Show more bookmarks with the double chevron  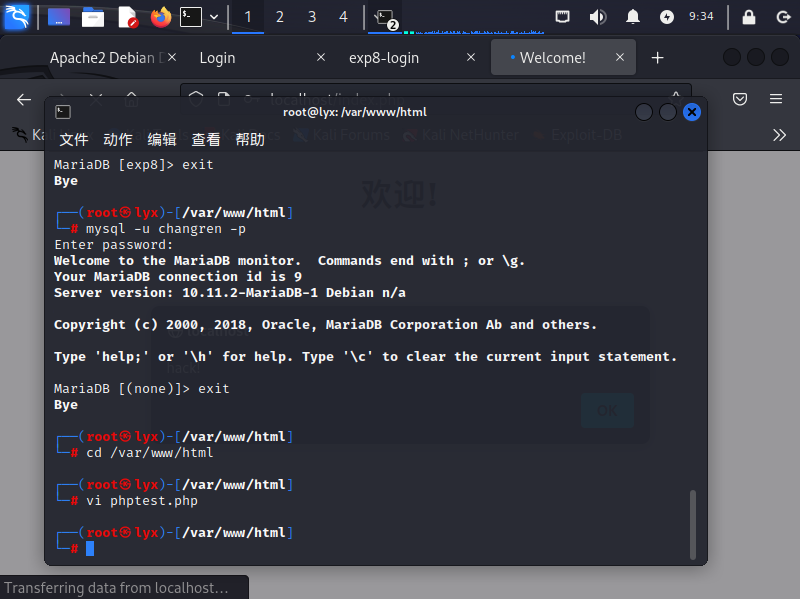[x=779, y=135]
